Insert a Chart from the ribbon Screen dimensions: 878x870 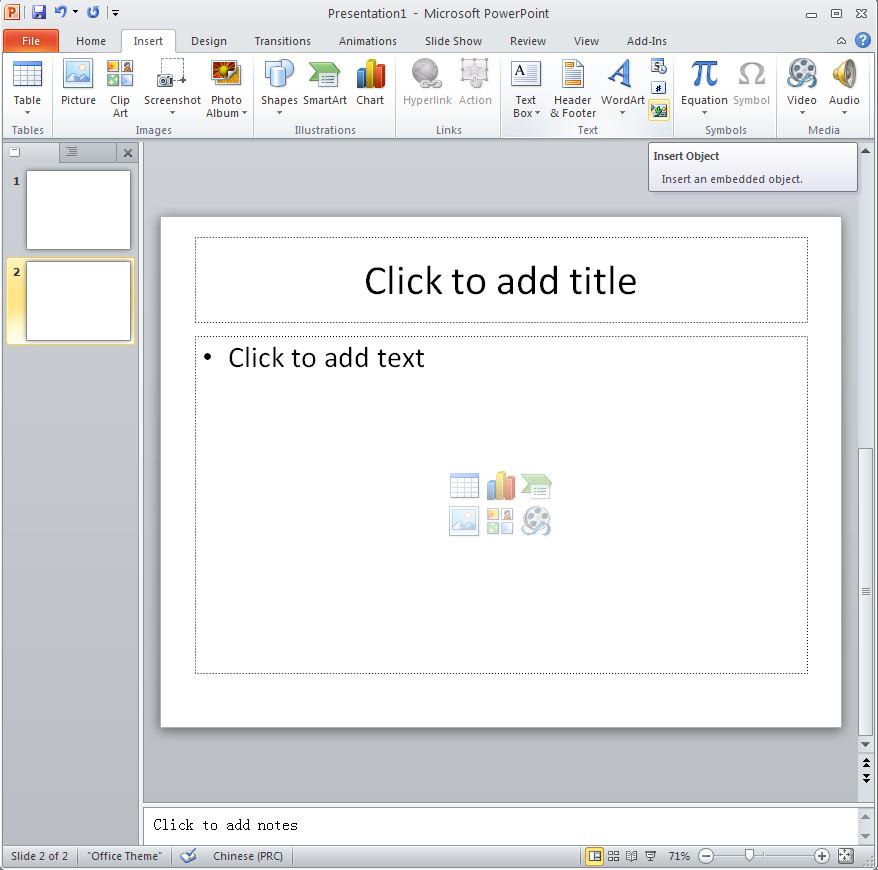[x=370, y=87]
